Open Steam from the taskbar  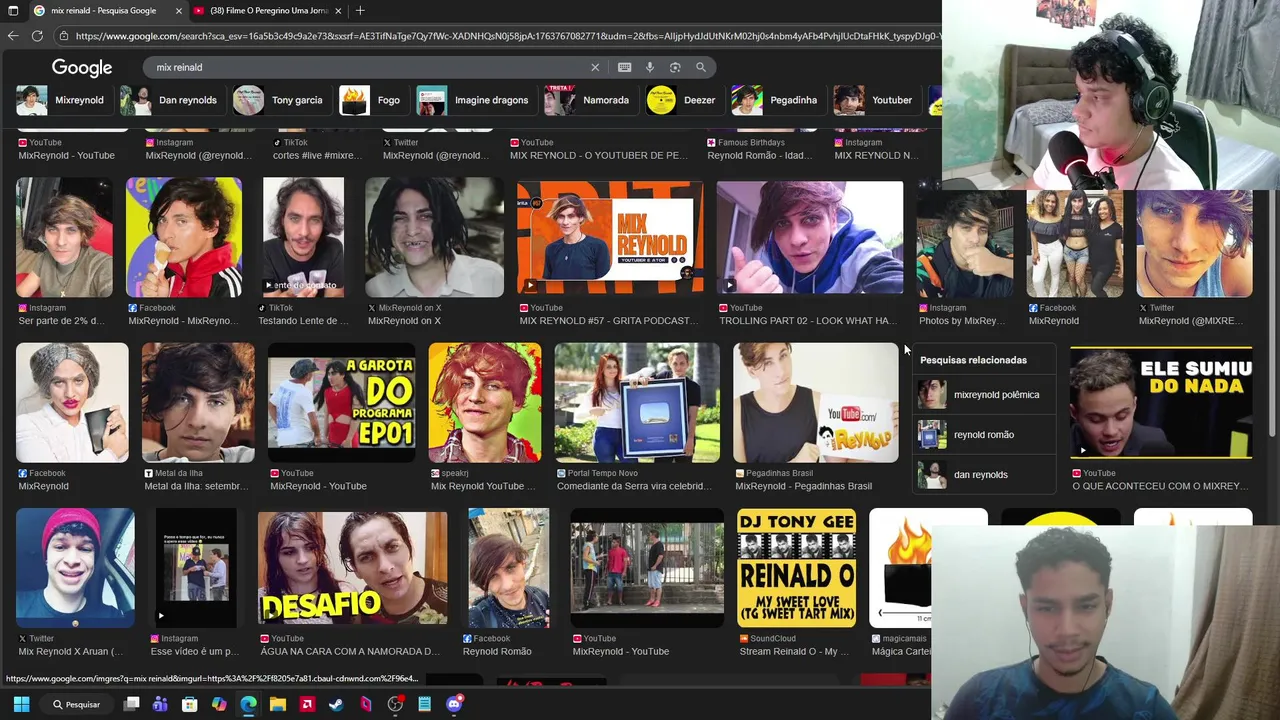[x=336, y=704]
